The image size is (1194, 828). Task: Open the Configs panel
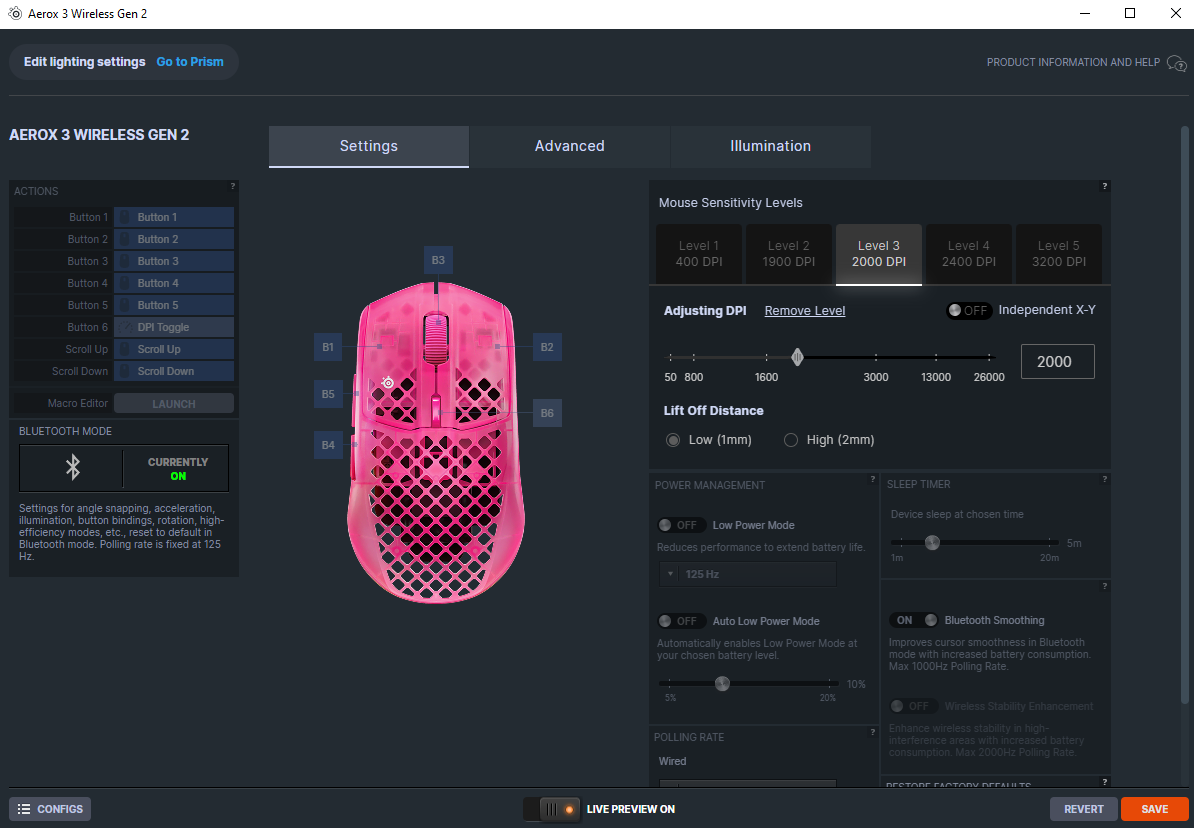point(50,809)
